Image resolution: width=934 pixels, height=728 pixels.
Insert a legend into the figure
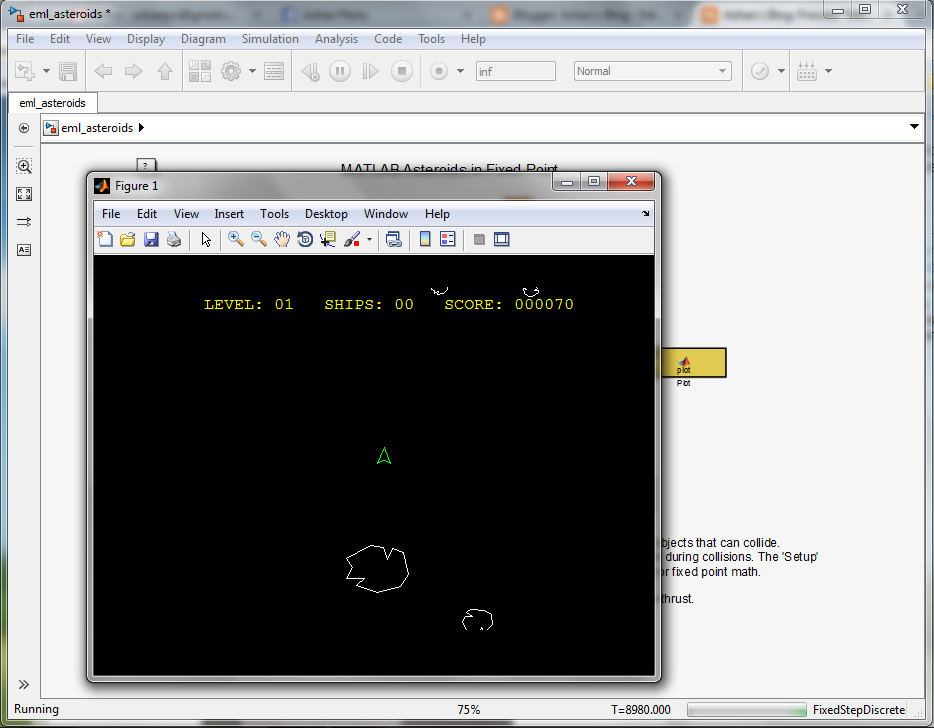(447, 239)
